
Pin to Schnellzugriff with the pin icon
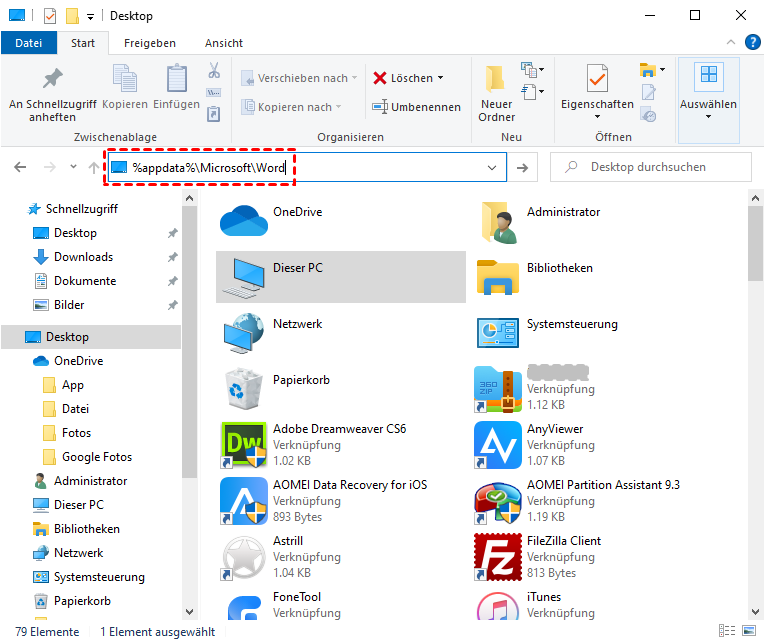pos(53,79)
